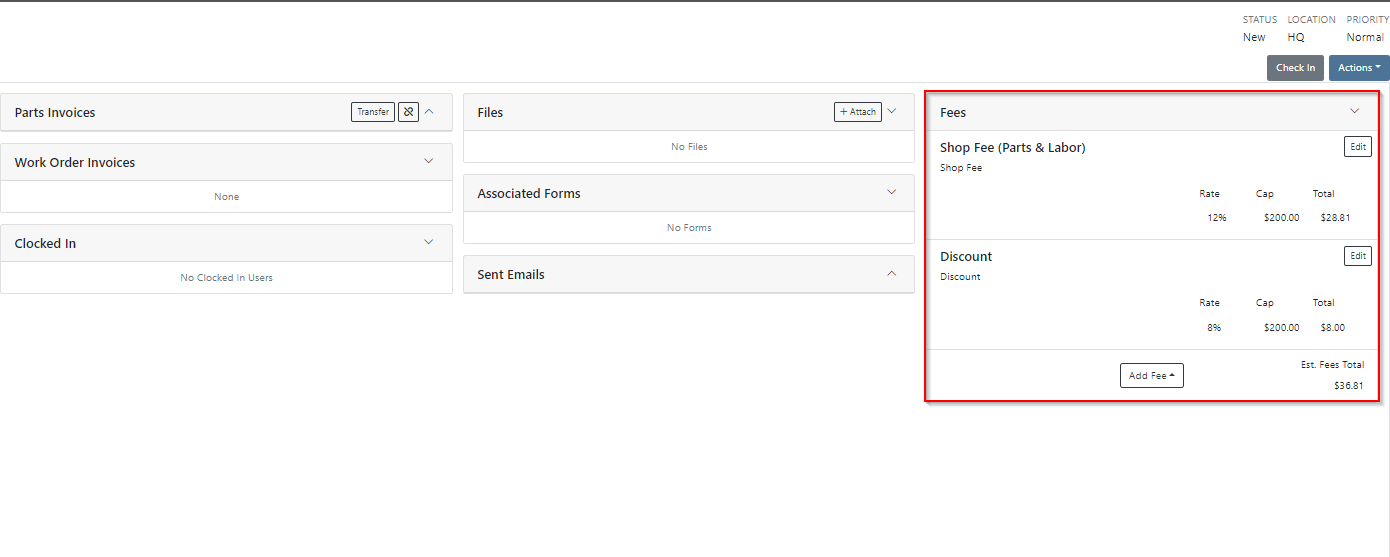Edit the Shop Fee (Parts & Labor)
Viewport: 1390px width, 557px height.
(1358, 147)
